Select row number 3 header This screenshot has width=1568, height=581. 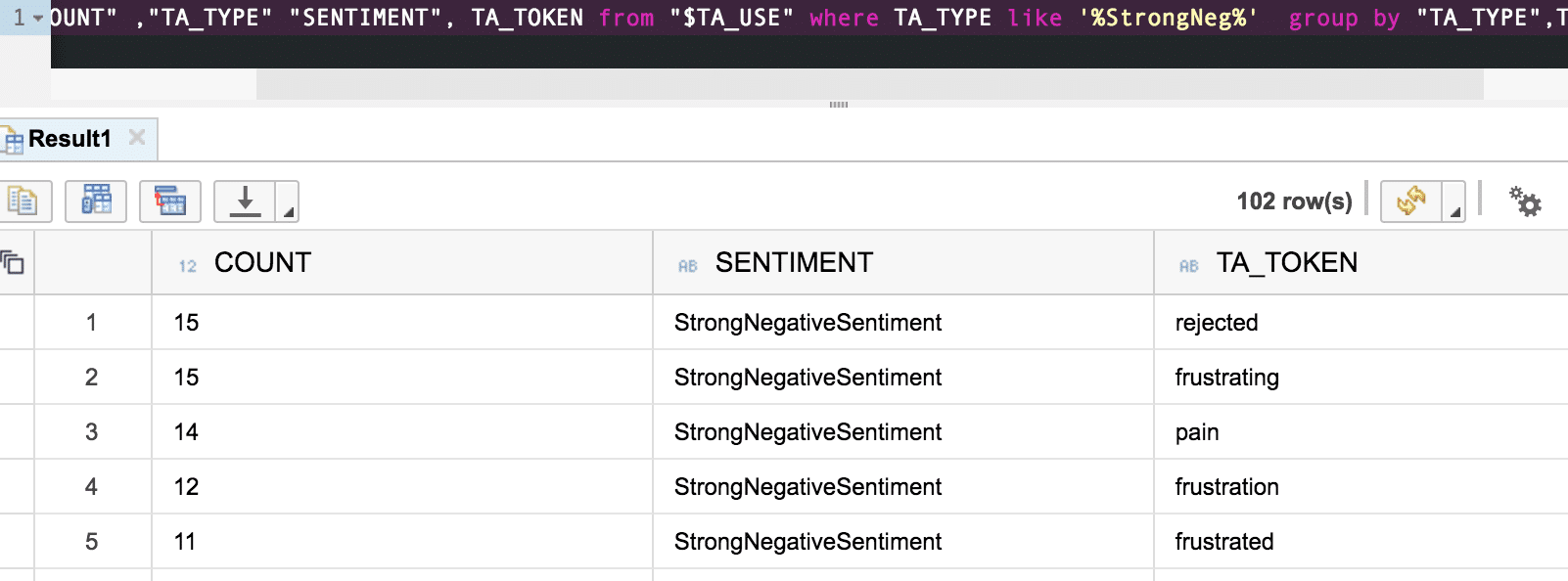pyautogui.click(x=92, y=432)
